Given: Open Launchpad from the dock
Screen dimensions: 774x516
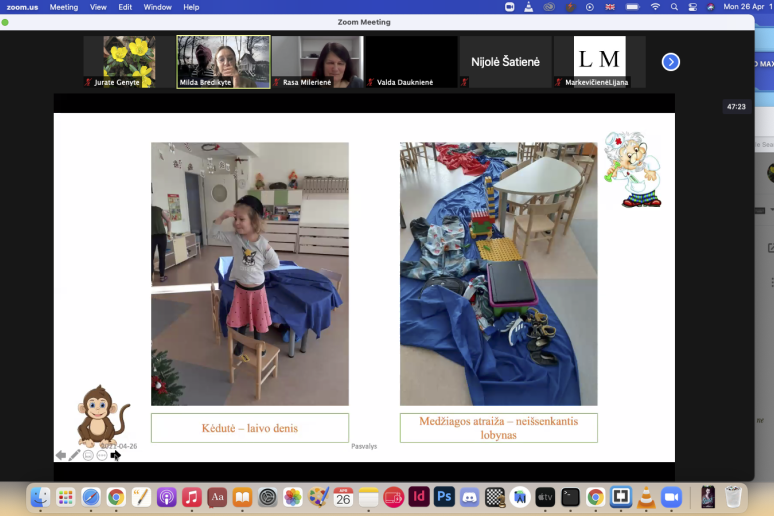Looking at the screenshot, I should click(x=65, y=497).
